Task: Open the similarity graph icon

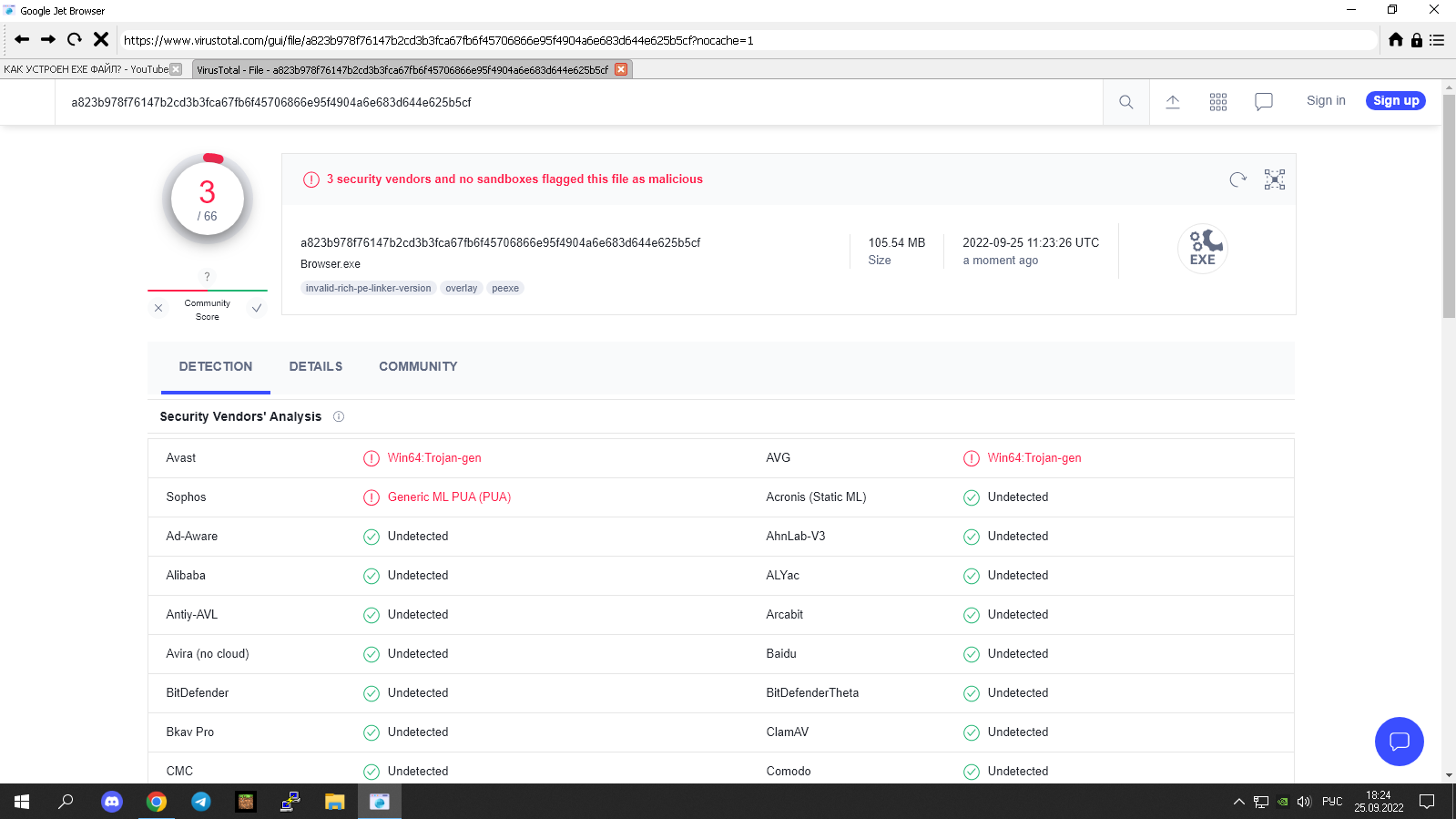Action: click(x=1275, y=179)
